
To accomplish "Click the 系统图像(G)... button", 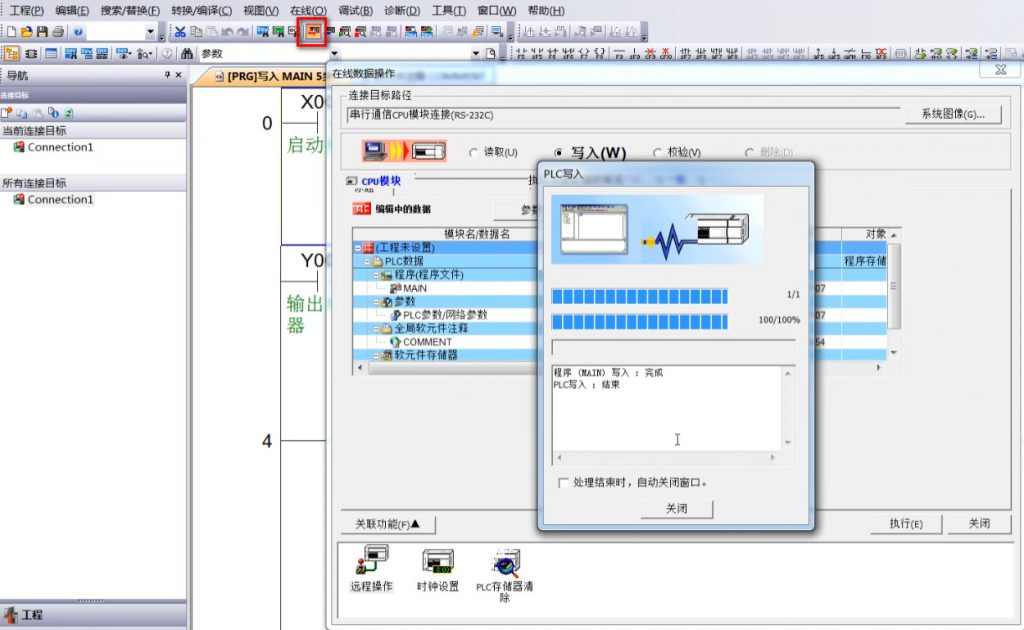I will (x=953, y=114).
